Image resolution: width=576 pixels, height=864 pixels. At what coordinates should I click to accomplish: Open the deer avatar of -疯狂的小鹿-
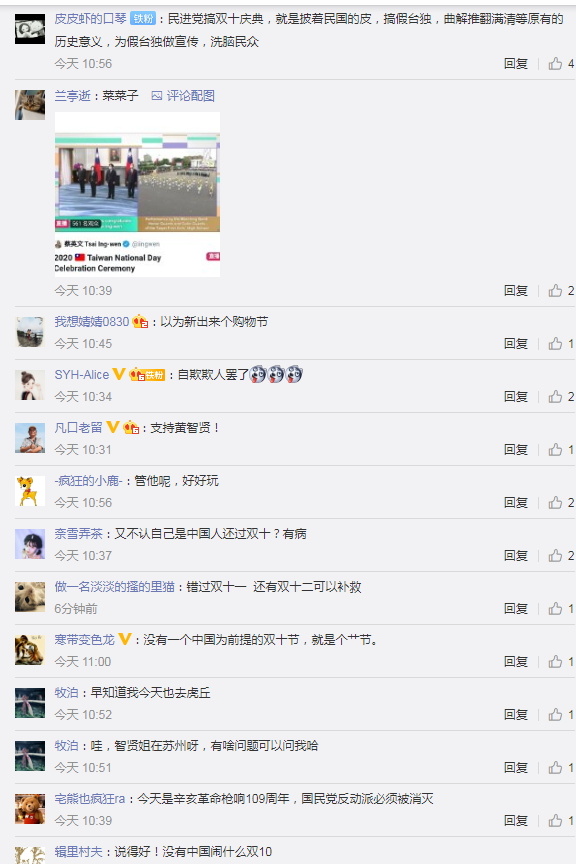click(30, 491)
